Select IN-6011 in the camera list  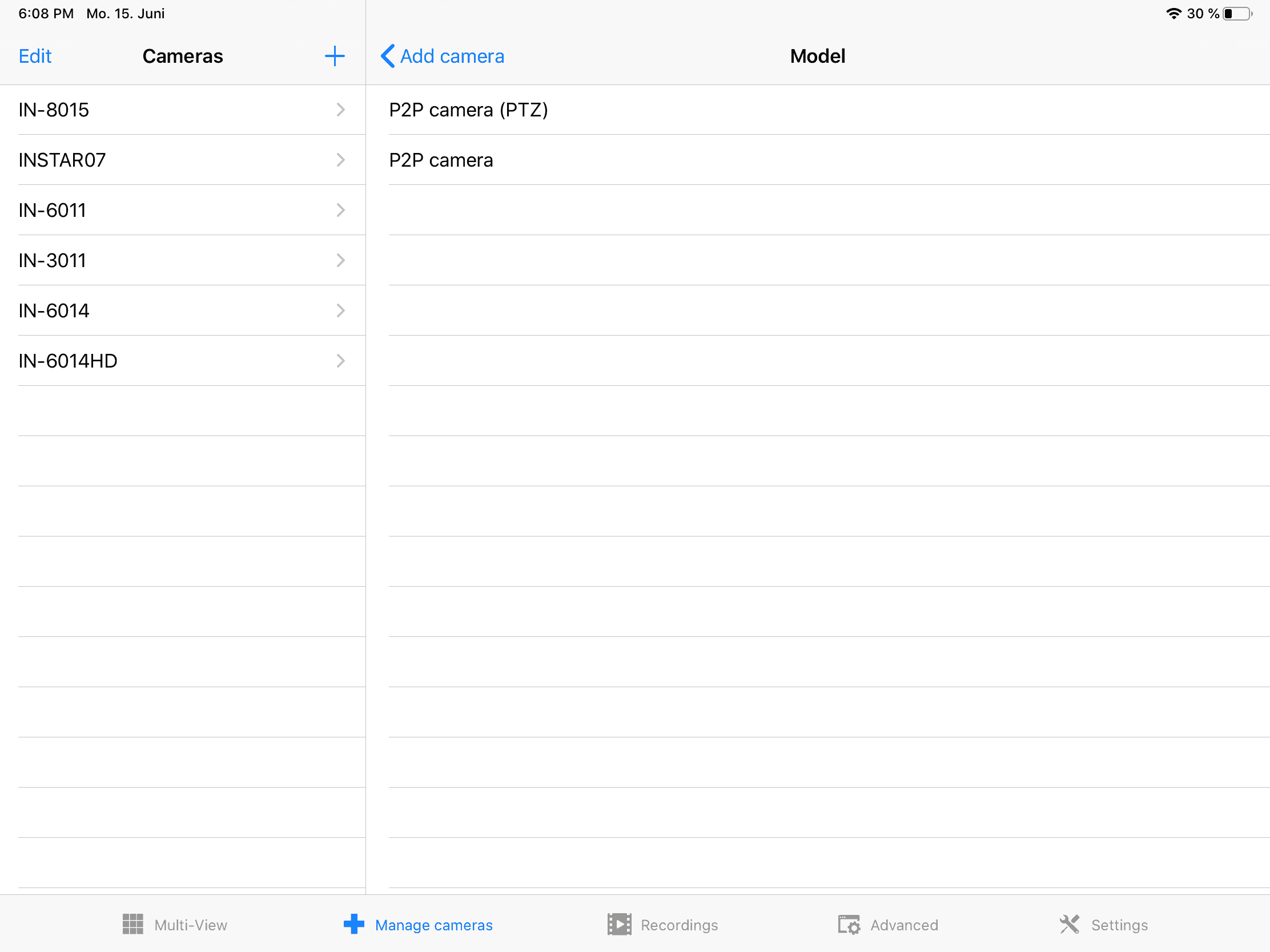click(53, 210)
